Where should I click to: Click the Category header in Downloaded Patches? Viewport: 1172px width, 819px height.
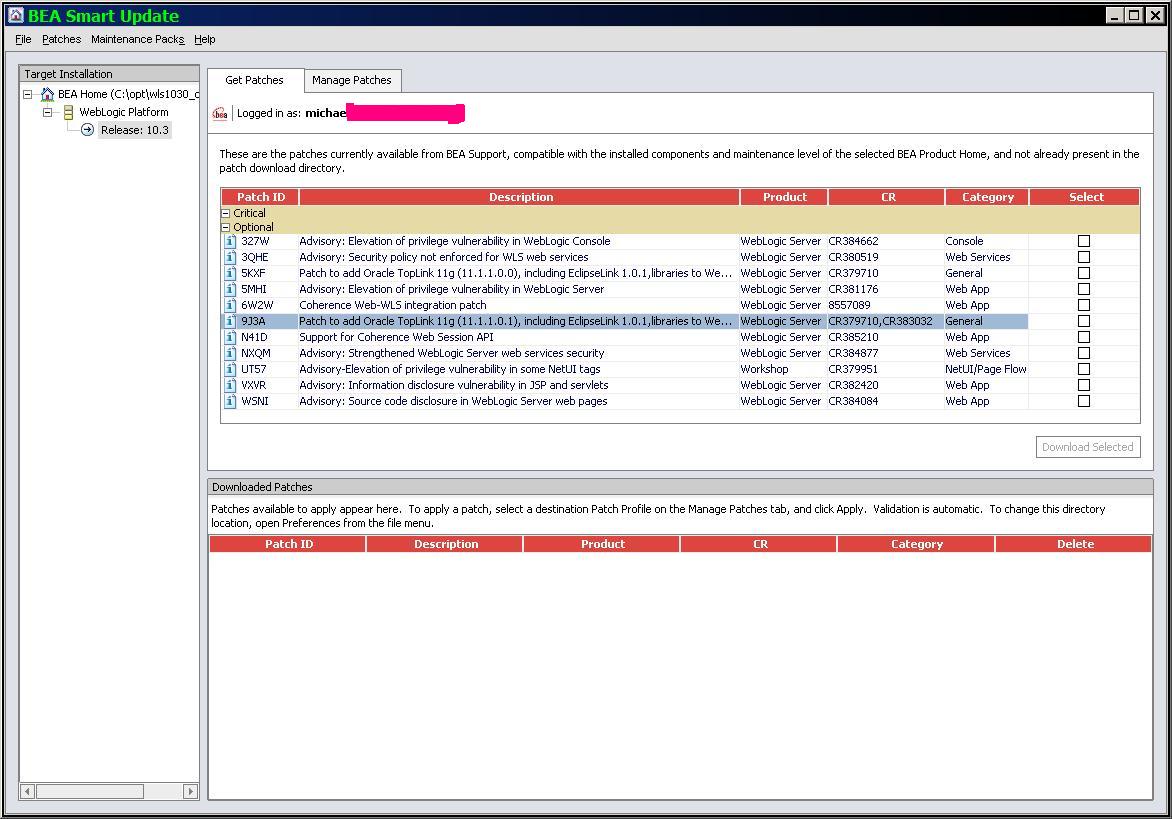pyautogui.click(x=916, y=544)
